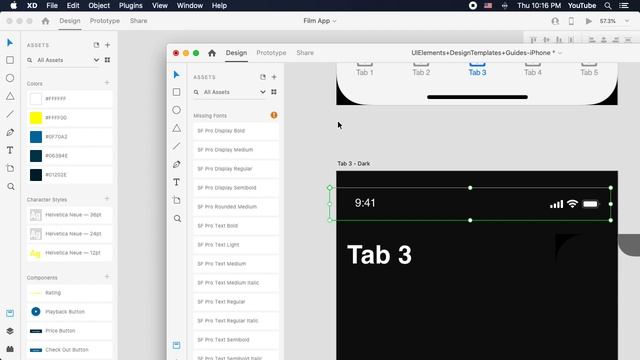Switch to Prototype tab in Film App window
Image resolution: width=640 pixels, height=360 pixels.
pyautogui.click(x=105, y=21)
